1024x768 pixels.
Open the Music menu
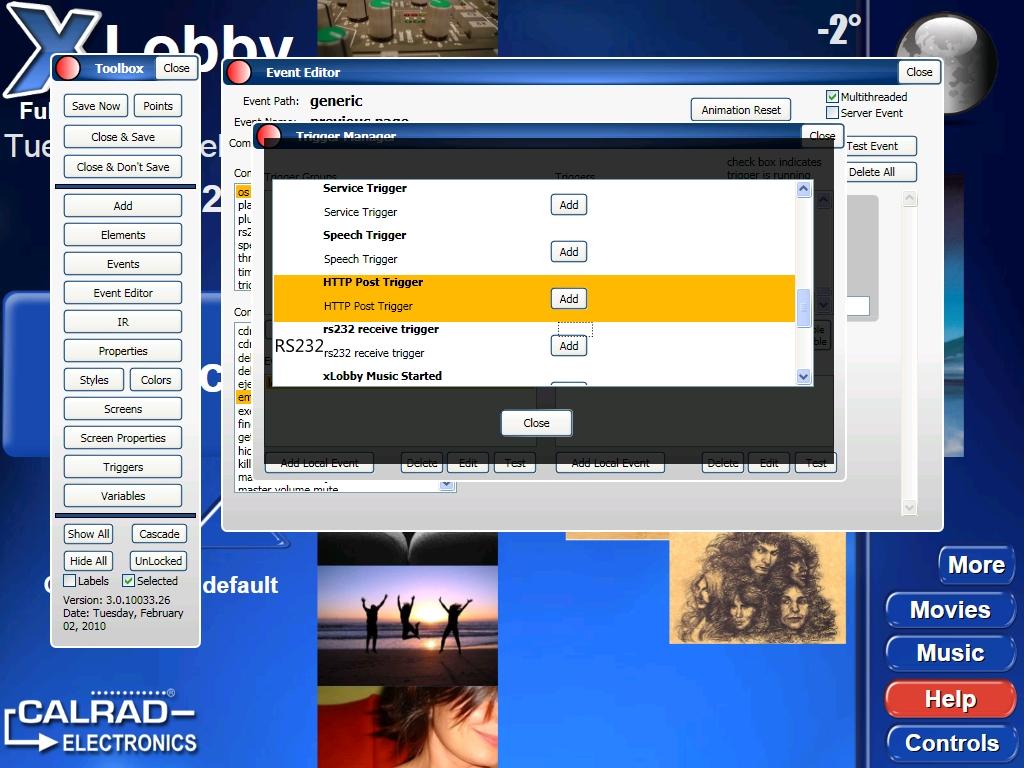(x=950, y=653)
